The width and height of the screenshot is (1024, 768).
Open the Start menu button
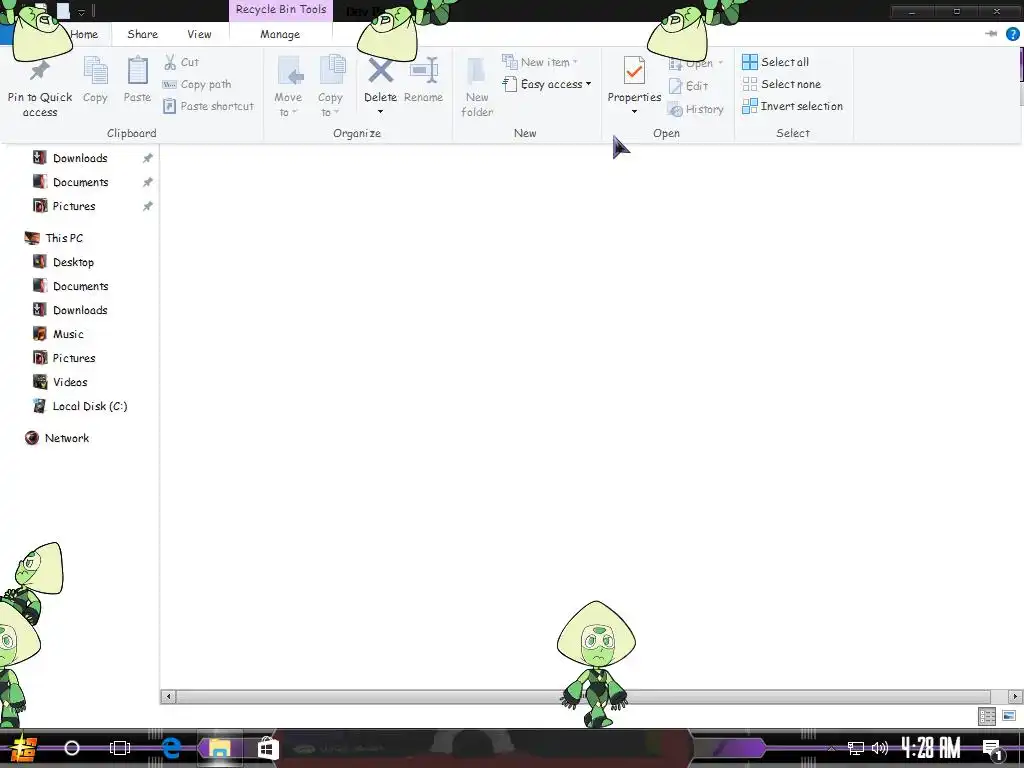pos(24,748)
